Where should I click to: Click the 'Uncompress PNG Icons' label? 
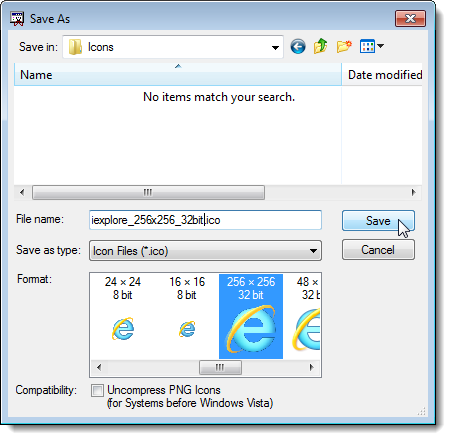[164, 390]
